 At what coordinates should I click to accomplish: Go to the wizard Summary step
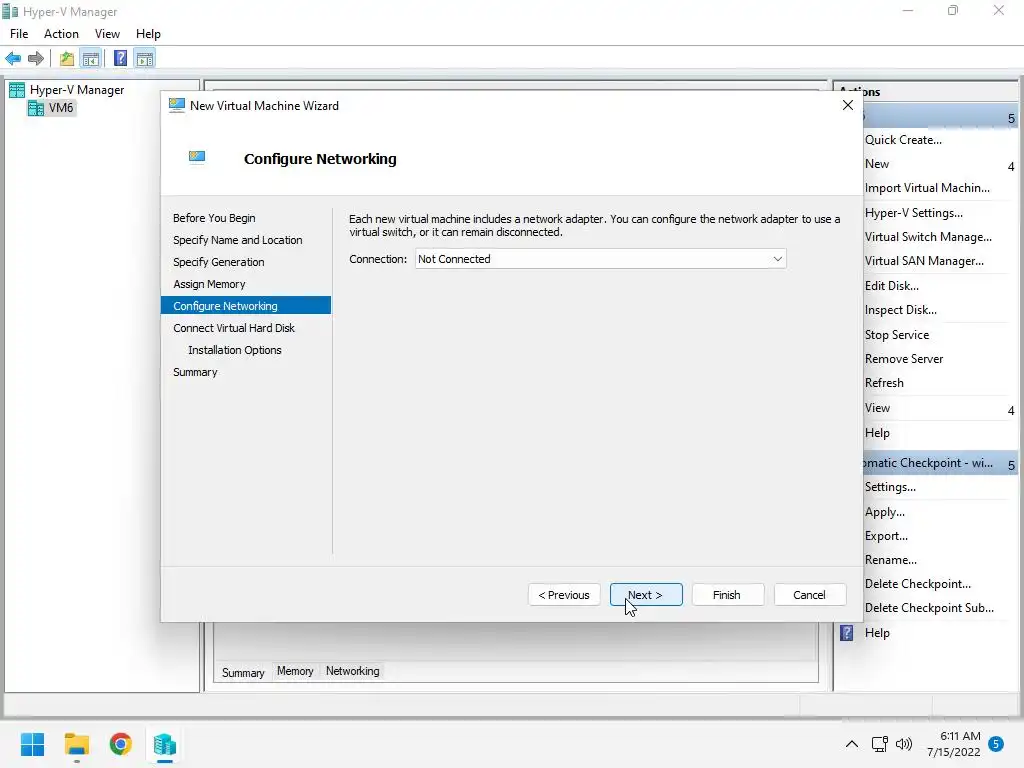[195, 372]
